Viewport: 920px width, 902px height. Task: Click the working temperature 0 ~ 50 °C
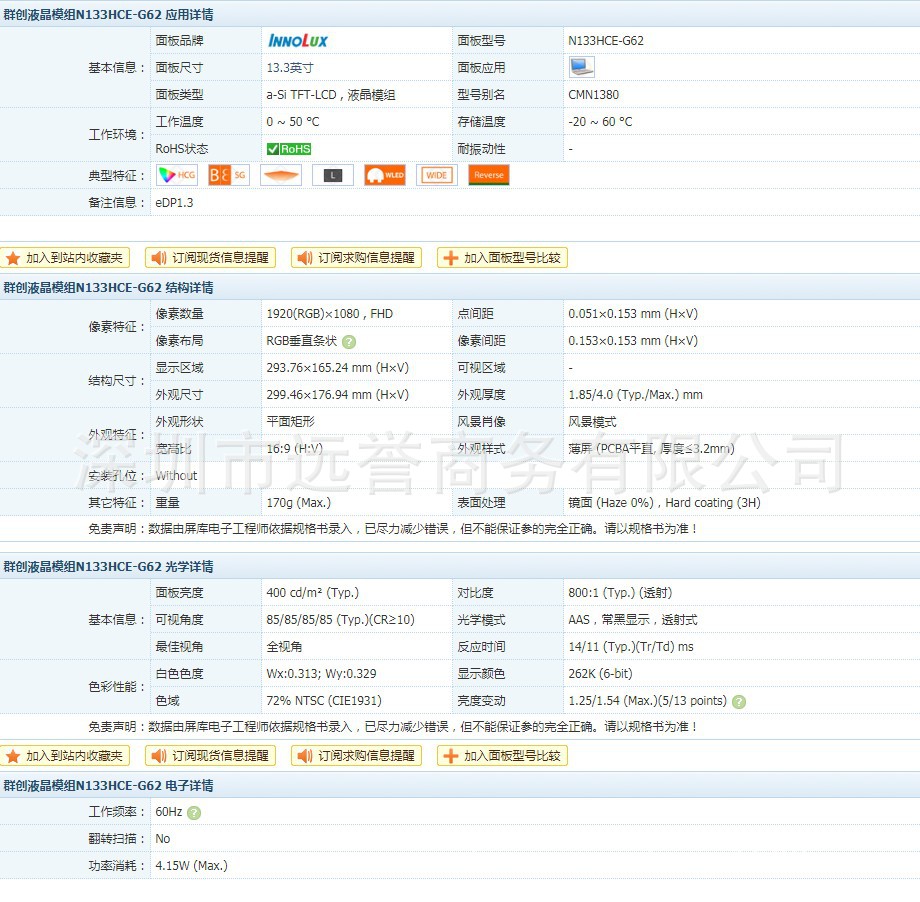point(293,121)
